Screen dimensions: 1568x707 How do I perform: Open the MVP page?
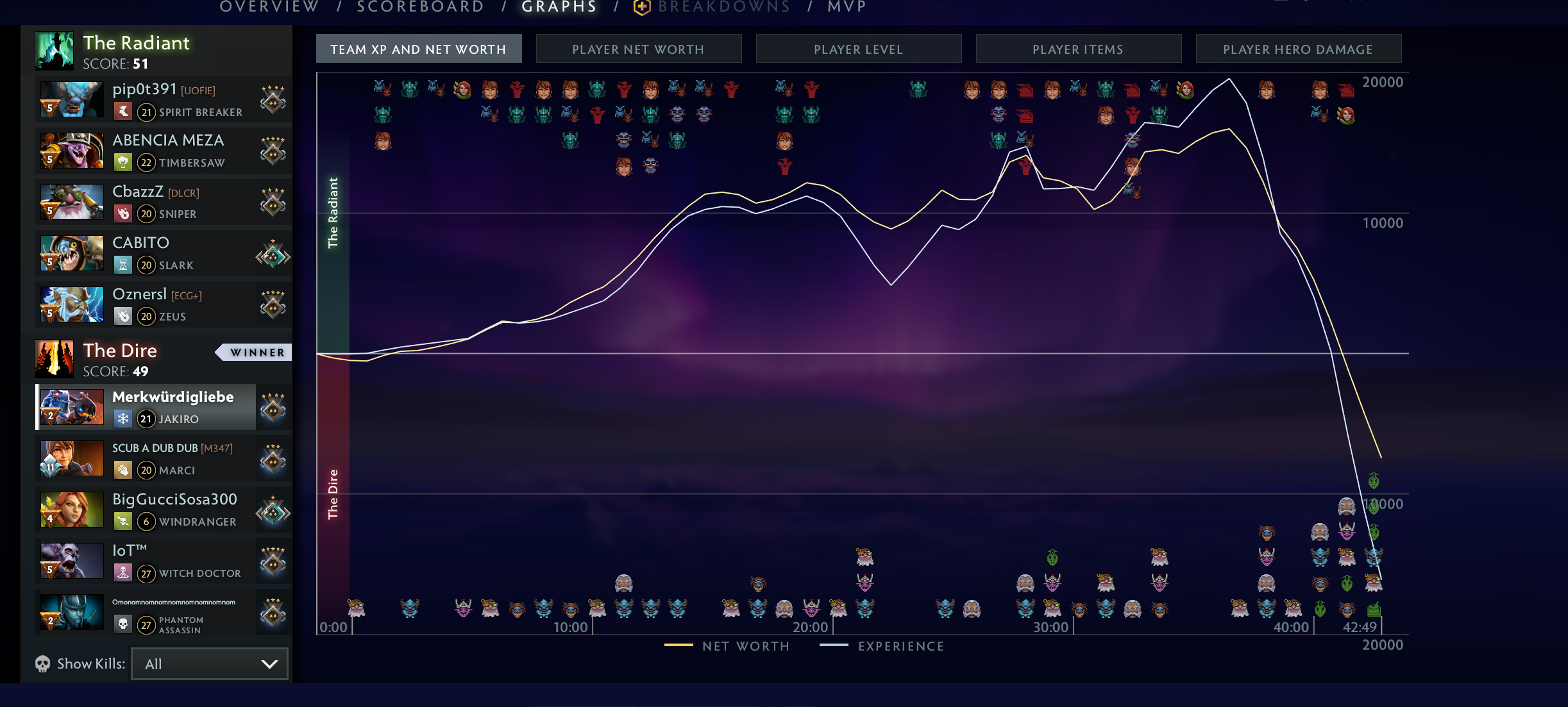[x=847, y=7]
